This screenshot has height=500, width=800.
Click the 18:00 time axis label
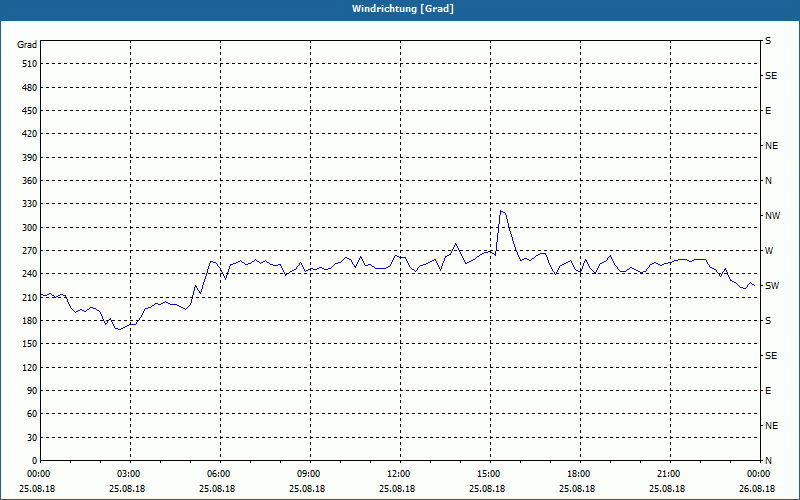click(x=580, y=474)
